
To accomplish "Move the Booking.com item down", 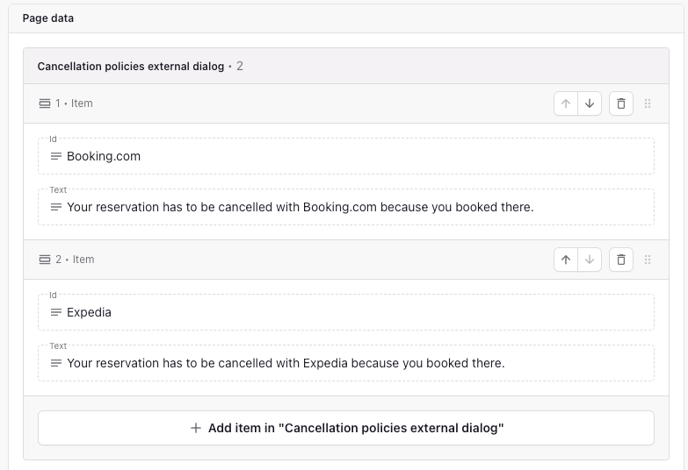I will click(590, 103).
